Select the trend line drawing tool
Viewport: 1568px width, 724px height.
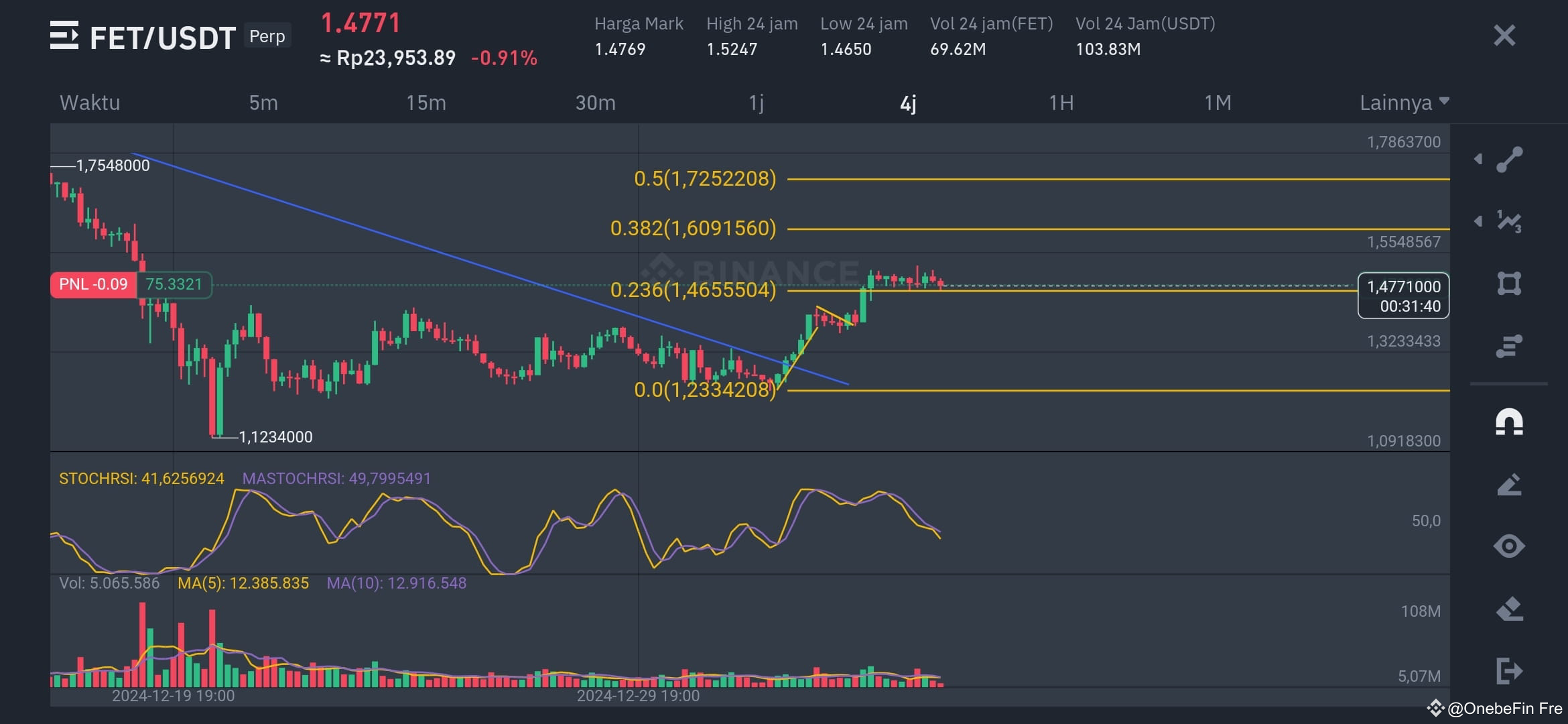click(1509, 160)
